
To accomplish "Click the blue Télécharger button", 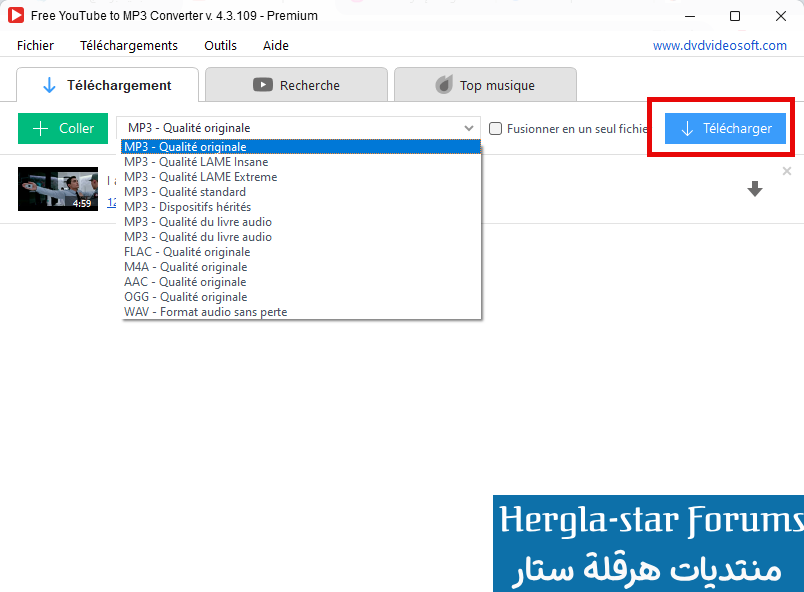I will [x=725, y=128].
